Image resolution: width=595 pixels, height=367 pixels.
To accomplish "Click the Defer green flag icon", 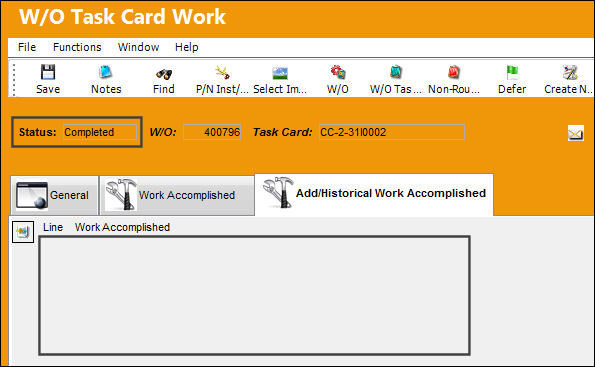I will pos(512,72).
